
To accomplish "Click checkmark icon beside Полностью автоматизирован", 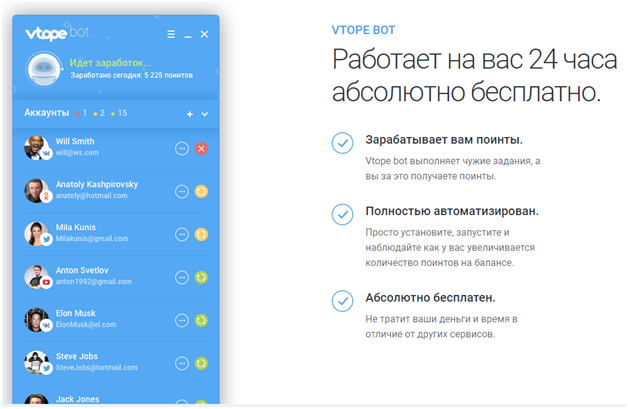I will click(x=342, y=214).
